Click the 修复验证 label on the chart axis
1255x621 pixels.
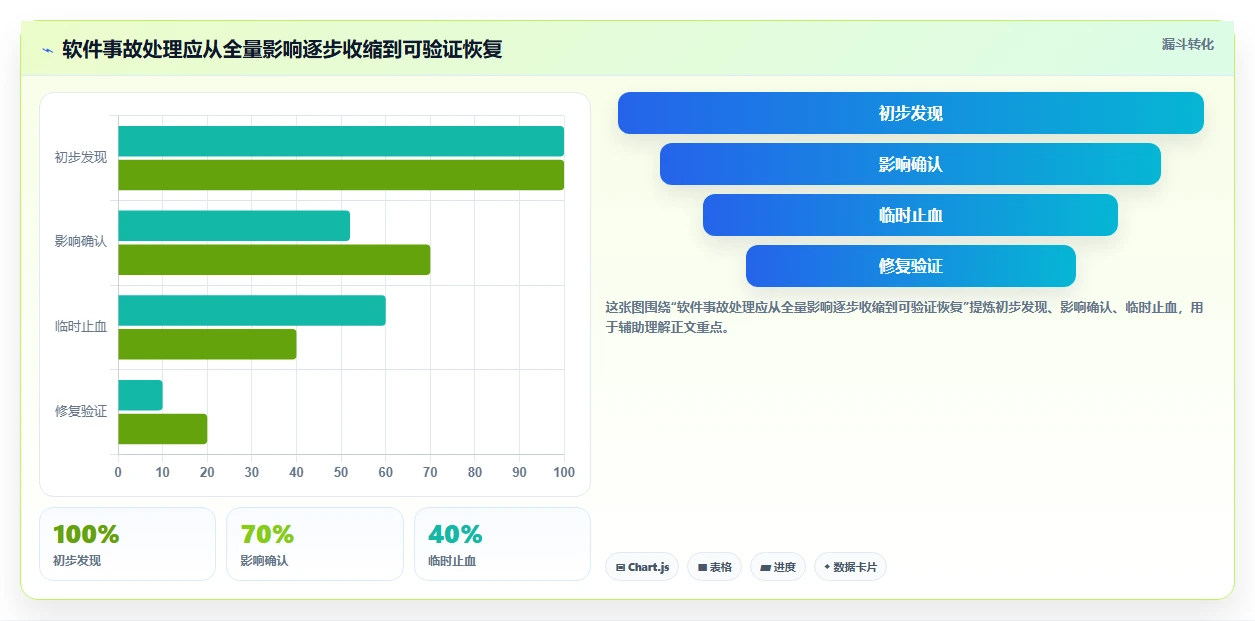(x=81, y=411)
